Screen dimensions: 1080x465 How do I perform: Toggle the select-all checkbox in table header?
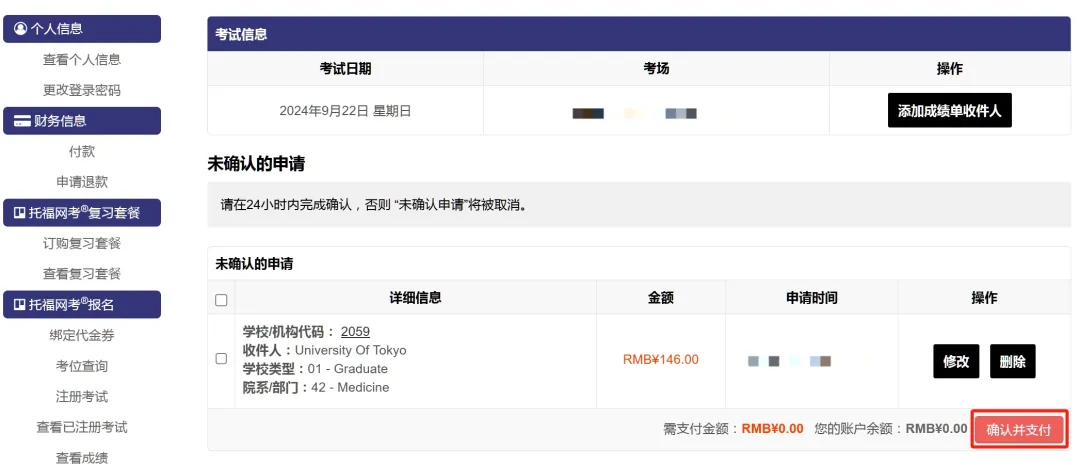pyautogui.click(x=221, y=299)
